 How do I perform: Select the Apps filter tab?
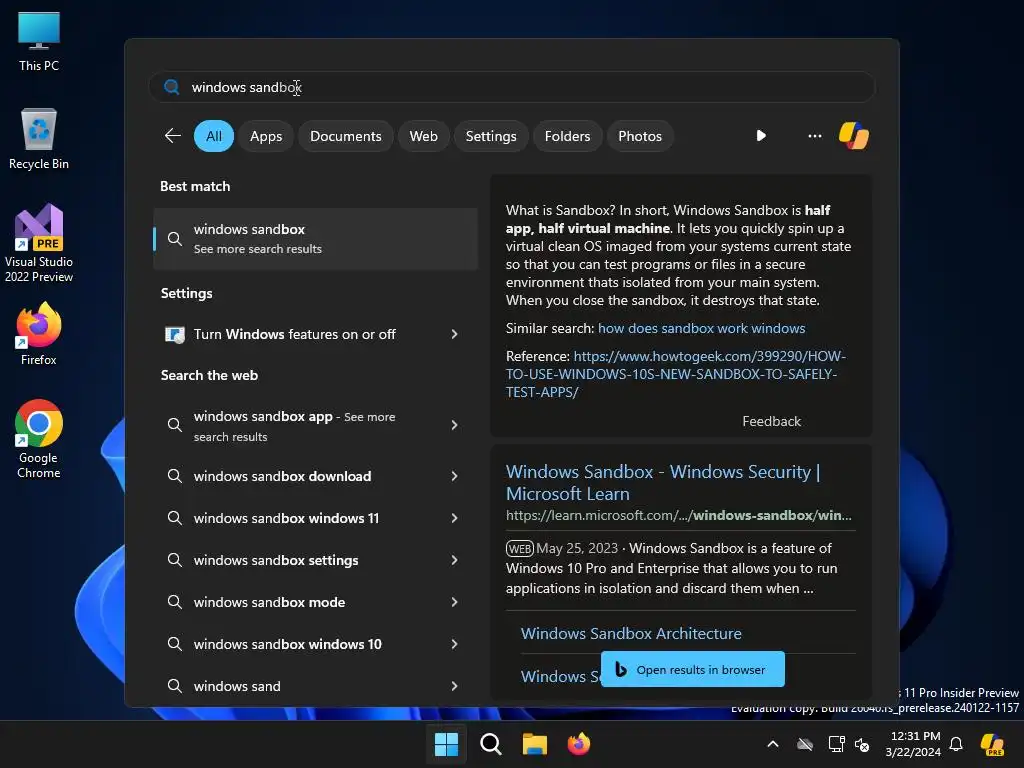(x=266, y=136)
